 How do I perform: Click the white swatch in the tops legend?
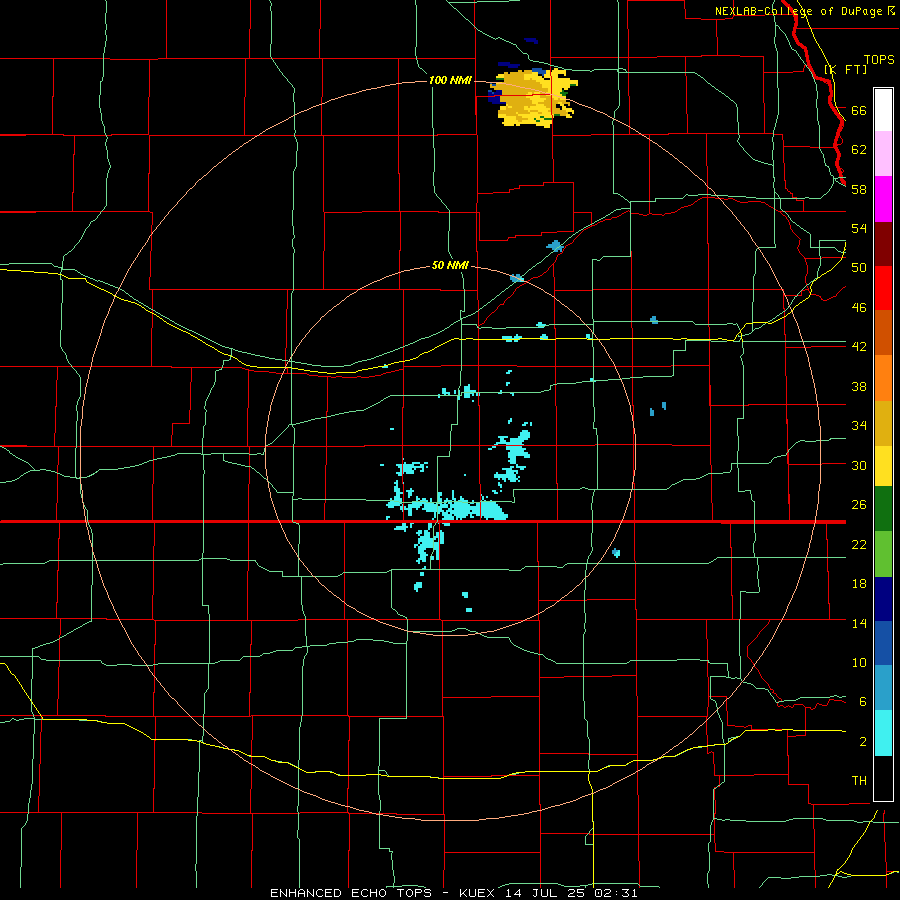883,110
